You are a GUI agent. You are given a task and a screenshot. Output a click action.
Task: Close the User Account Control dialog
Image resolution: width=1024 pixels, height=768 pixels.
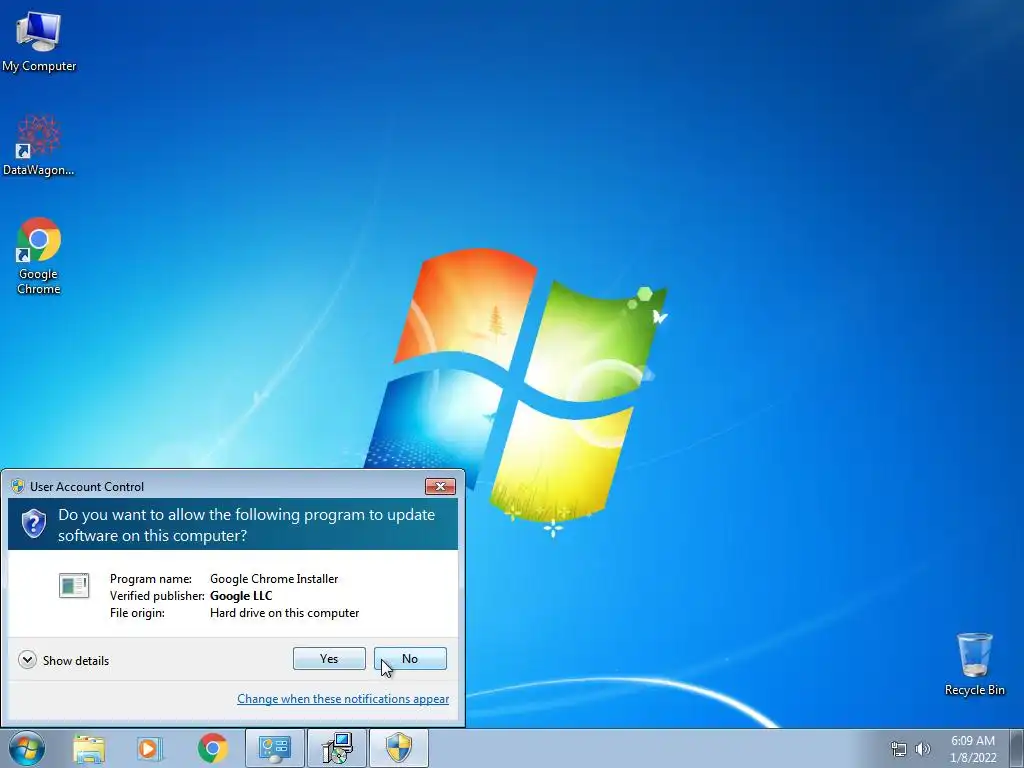pyautogui.click(x=440, y=487)
